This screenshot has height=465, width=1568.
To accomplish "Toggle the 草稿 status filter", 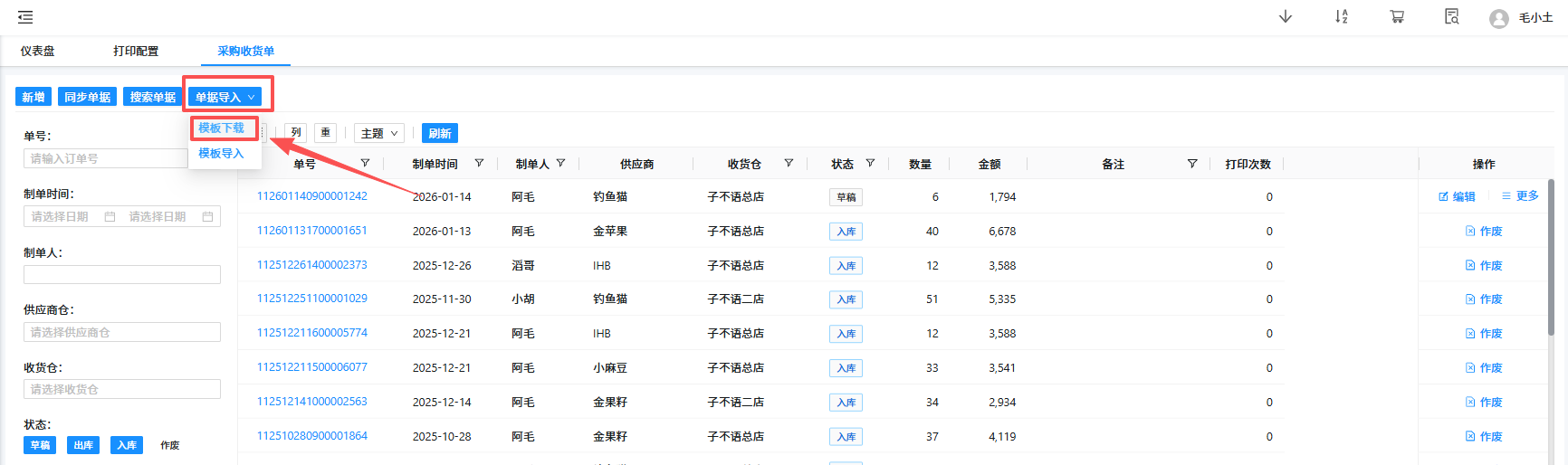I will (40, 445).
